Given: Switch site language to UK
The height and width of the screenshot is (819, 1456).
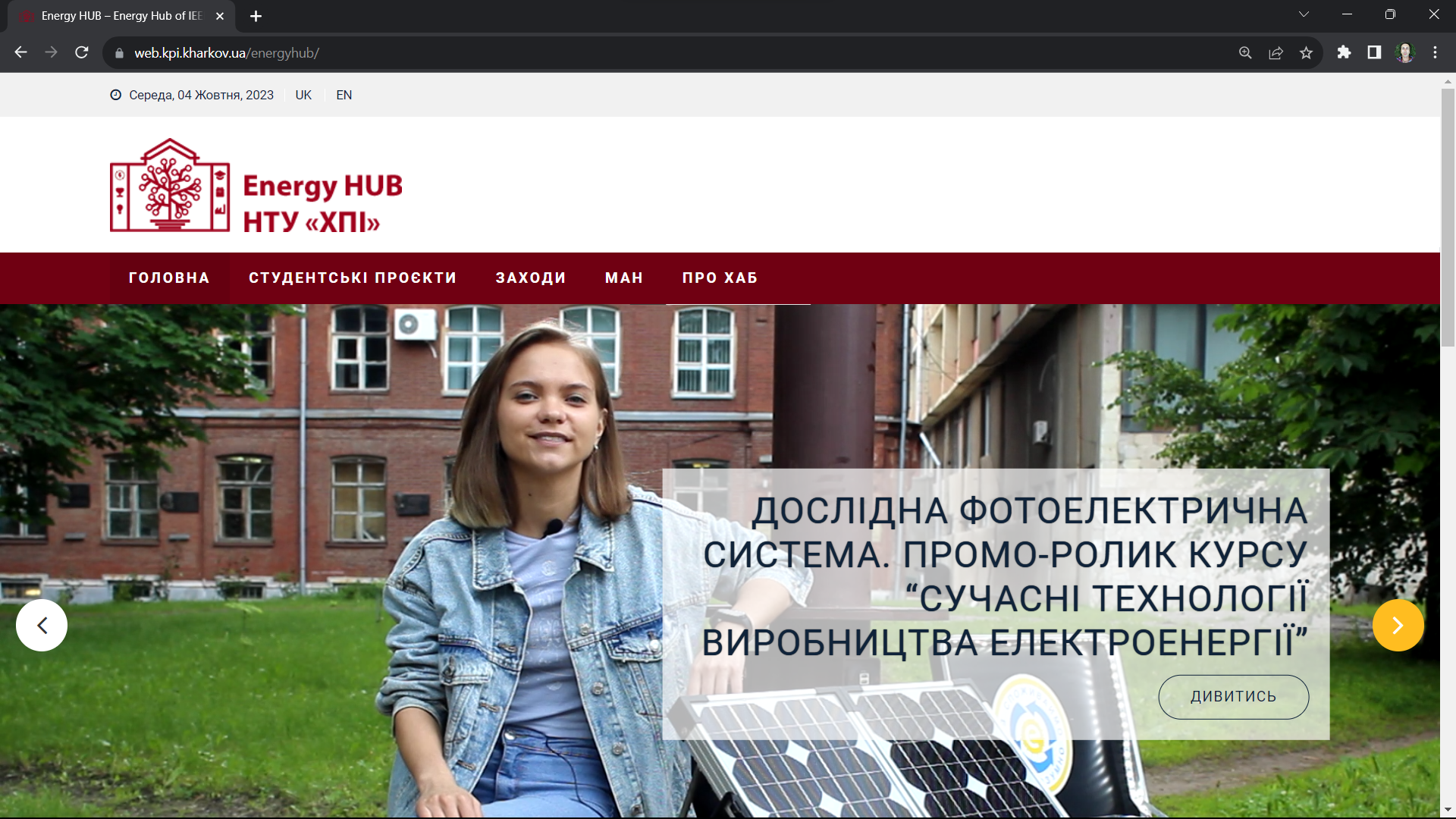Looking at the screenshot, I should pos(303,95).
